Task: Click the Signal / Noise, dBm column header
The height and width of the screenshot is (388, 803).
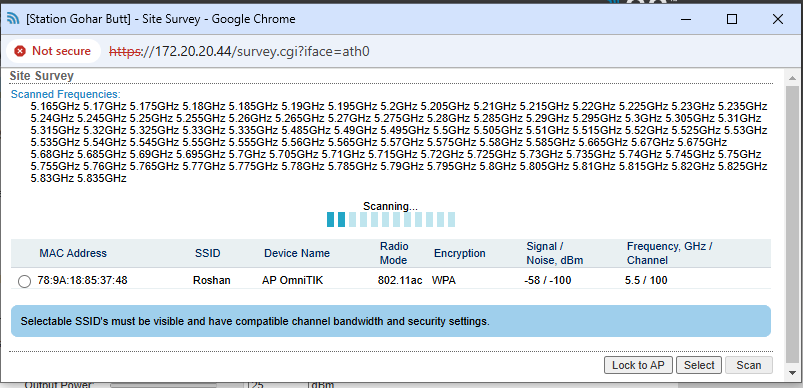Action: pyautogui.click(x=554, y=253)
